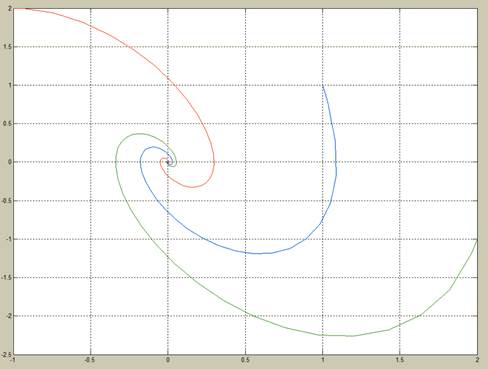Click the y-axis tick label -1
This screenshot has height=369, width=488.
8,239
